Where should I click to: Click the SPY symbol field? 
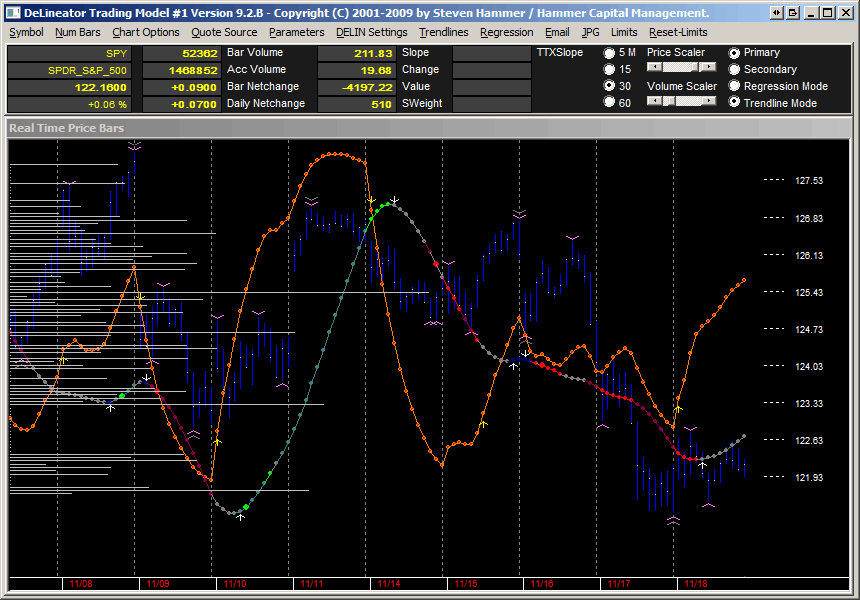tap(69, 54)
